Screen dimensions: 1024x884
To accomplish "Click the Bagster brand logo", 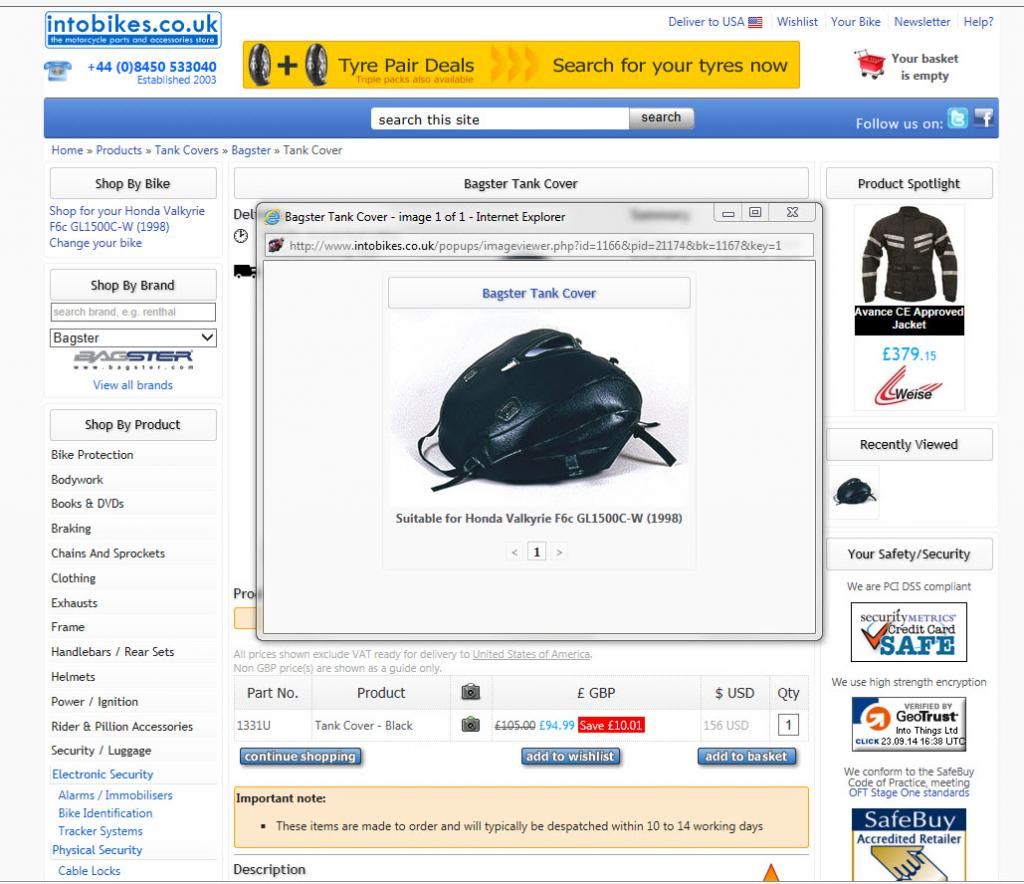I will point(133,360).
